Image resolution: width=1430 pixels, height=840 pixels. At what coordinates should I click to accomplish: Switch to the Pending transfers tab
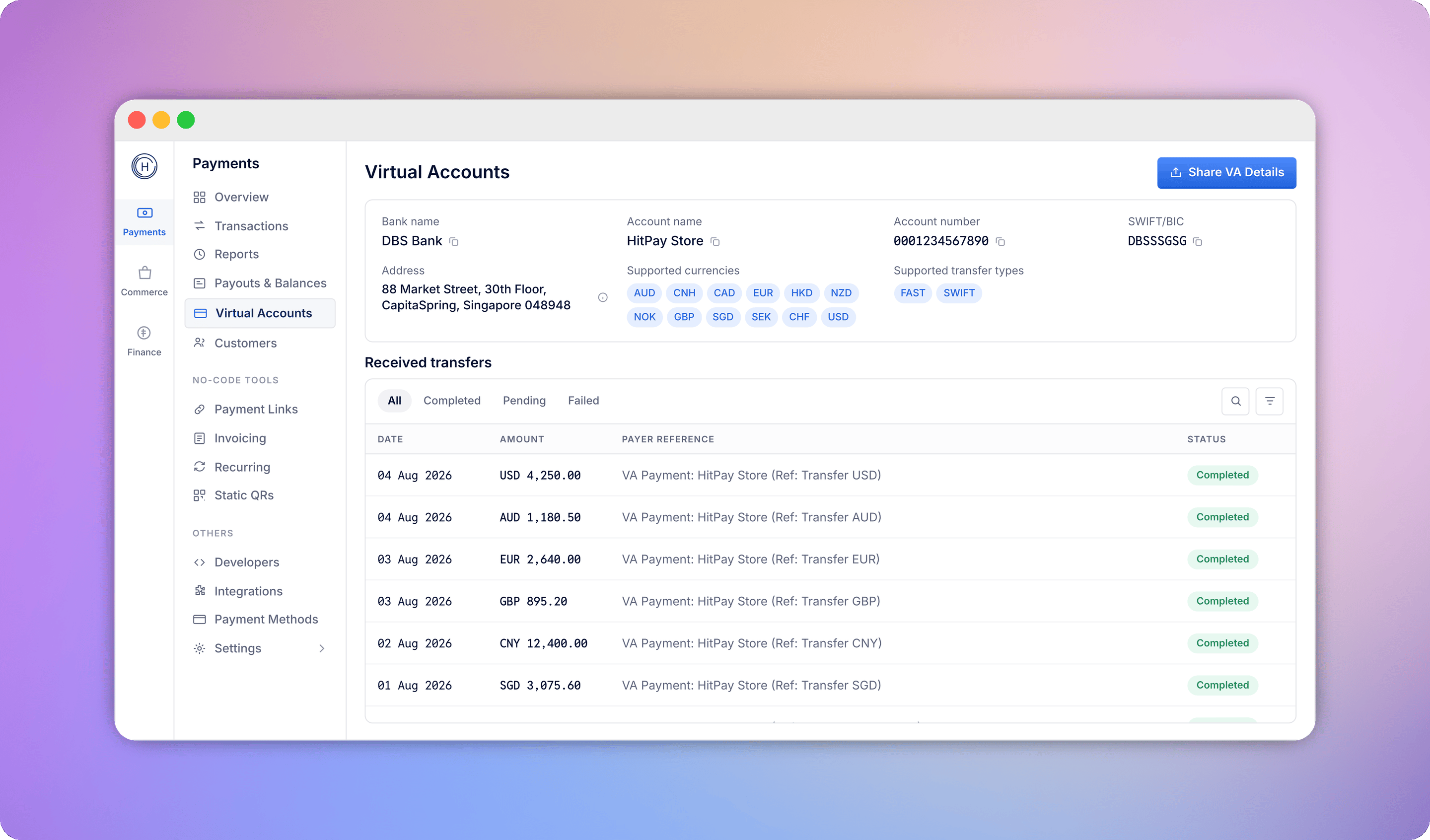pyautogui.click(x=524, y=401)
